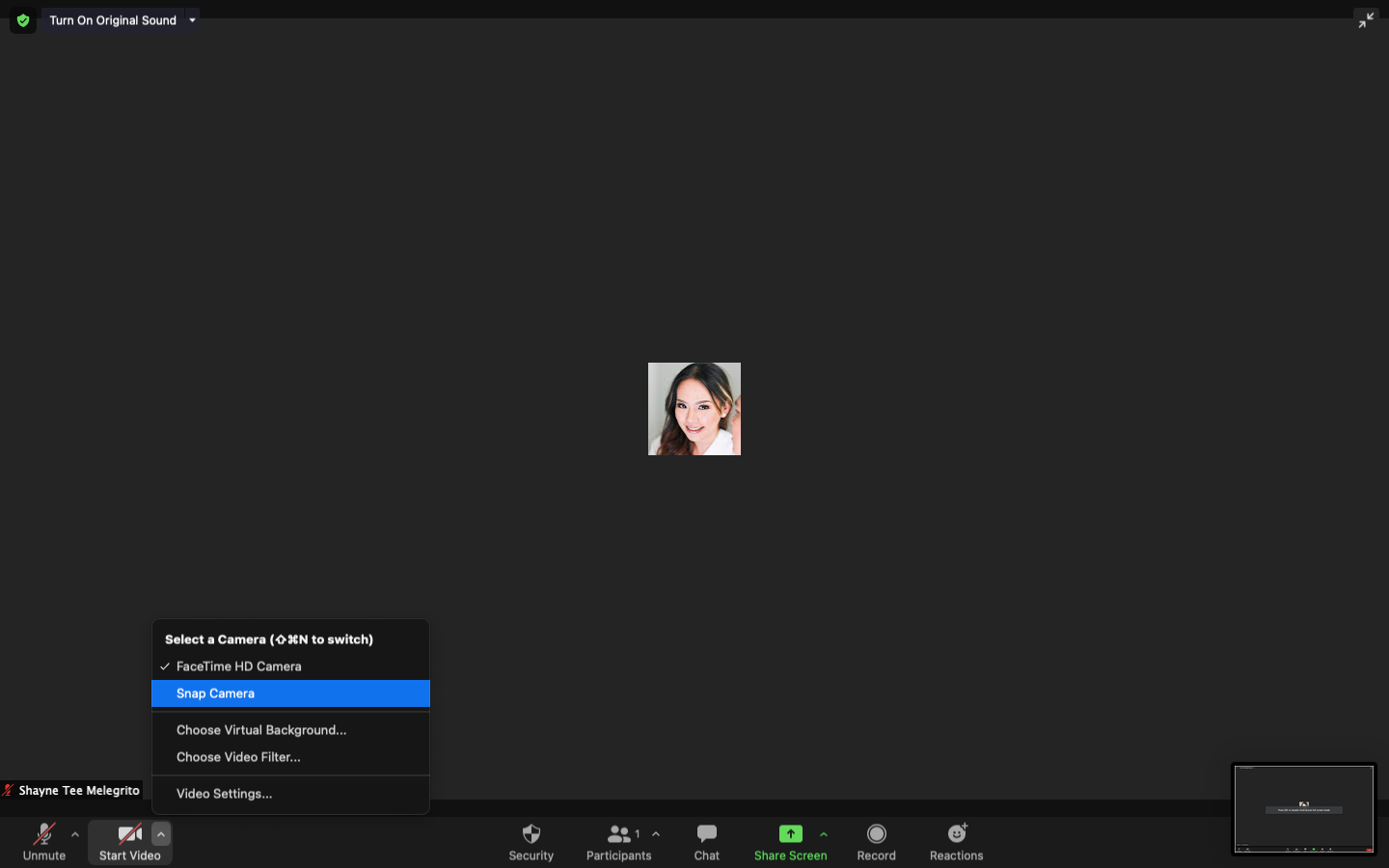The width and height of the screenshot is (1389, 868).
Task: Open the Reactions picker
Action: (x=957, y=842)
